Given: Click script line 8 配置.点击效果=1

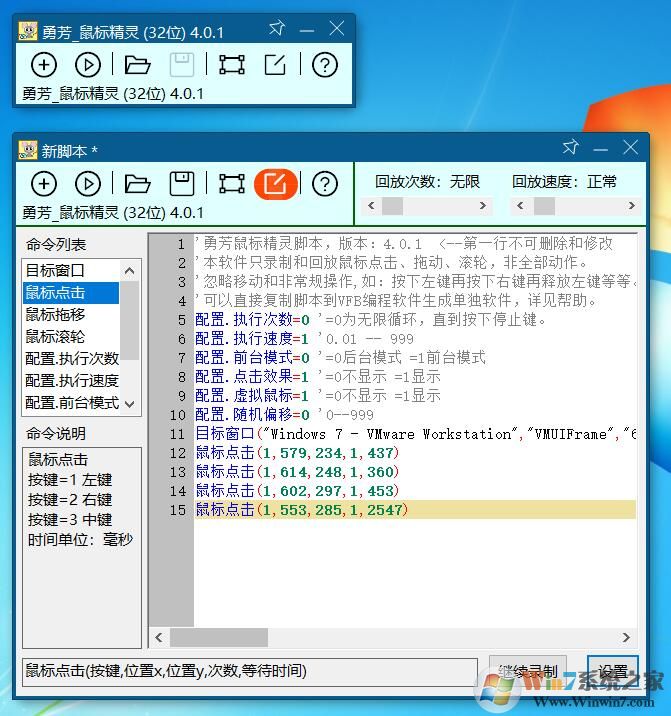Looking at the screenshot, I should click(x=318, y=377).
